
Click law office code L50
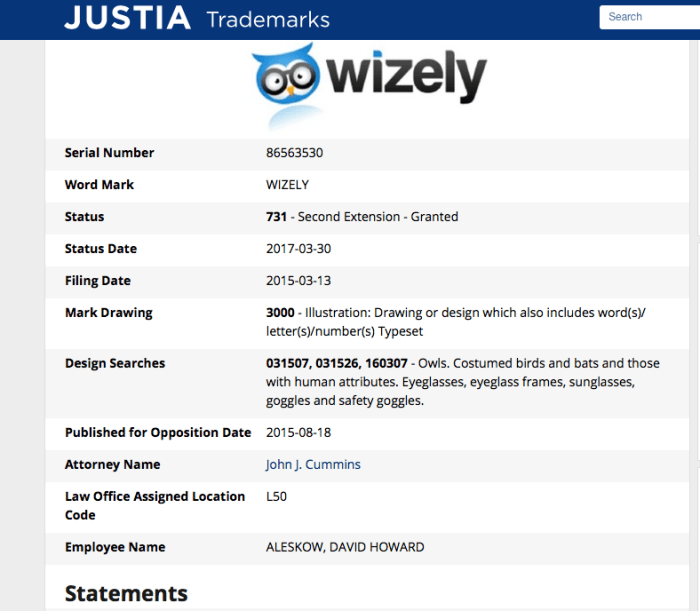point(276,497)
